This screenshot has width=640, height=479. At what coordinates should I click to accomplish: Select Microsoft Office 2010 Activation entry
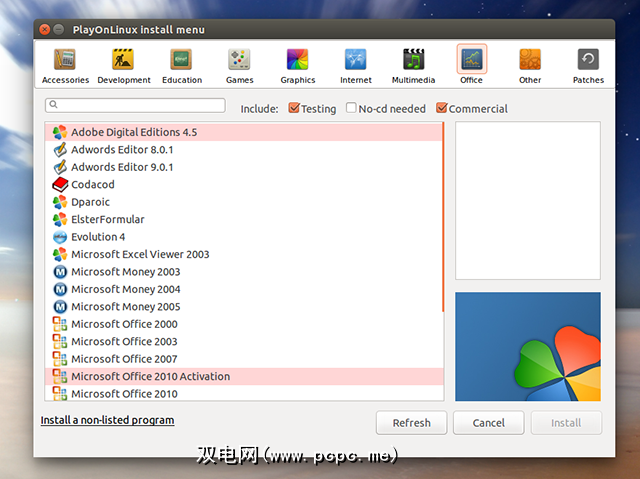tap(244, 377)
